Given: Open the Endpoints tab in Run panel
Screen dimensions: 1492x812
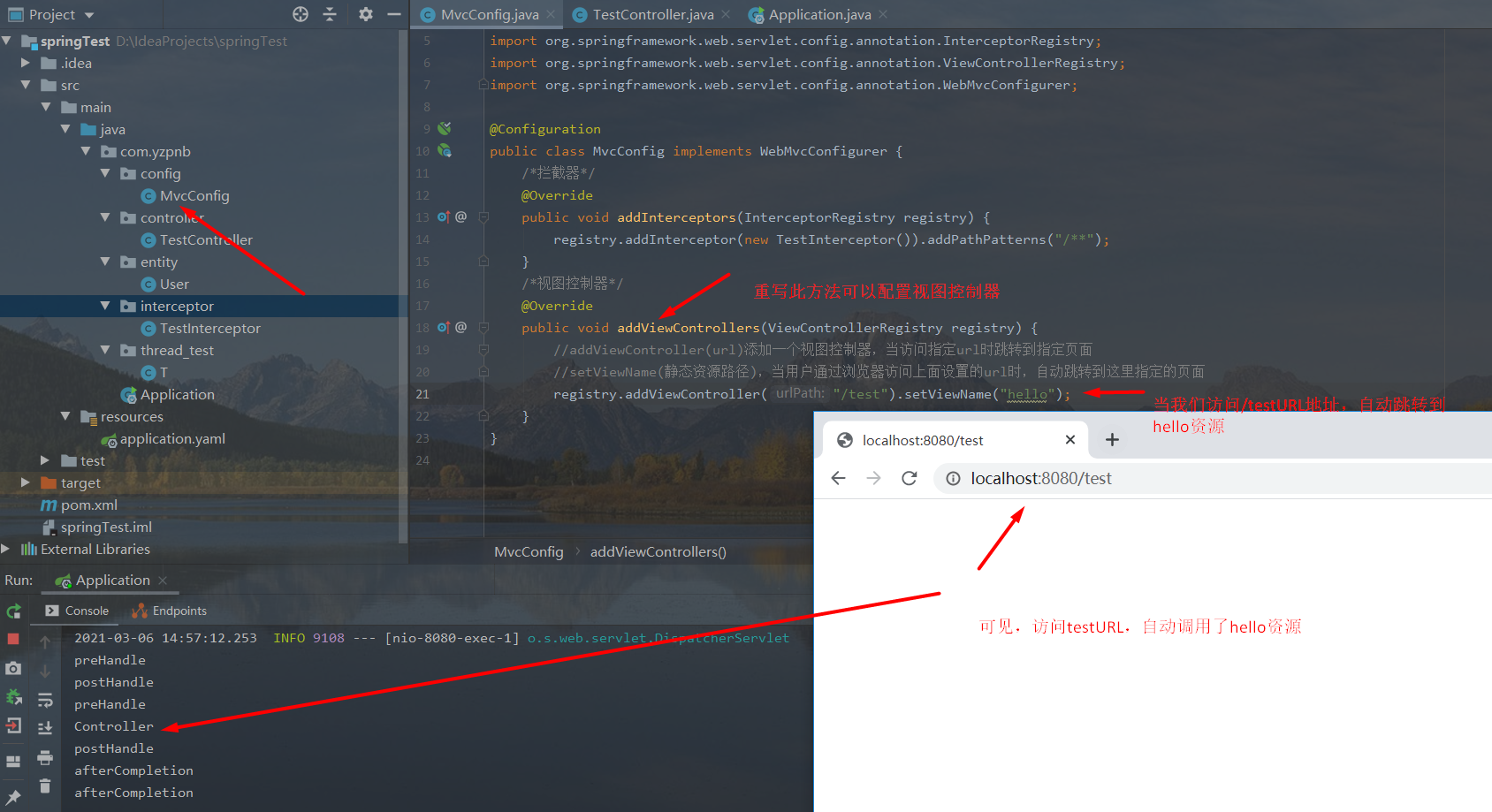Looking at the screenshot, I should tap(170, 611).
